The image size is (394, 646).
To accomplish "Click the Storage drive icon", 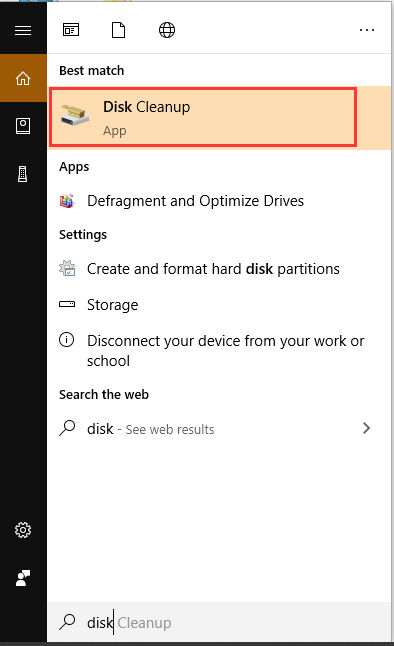I will click(x=67, y=304).
